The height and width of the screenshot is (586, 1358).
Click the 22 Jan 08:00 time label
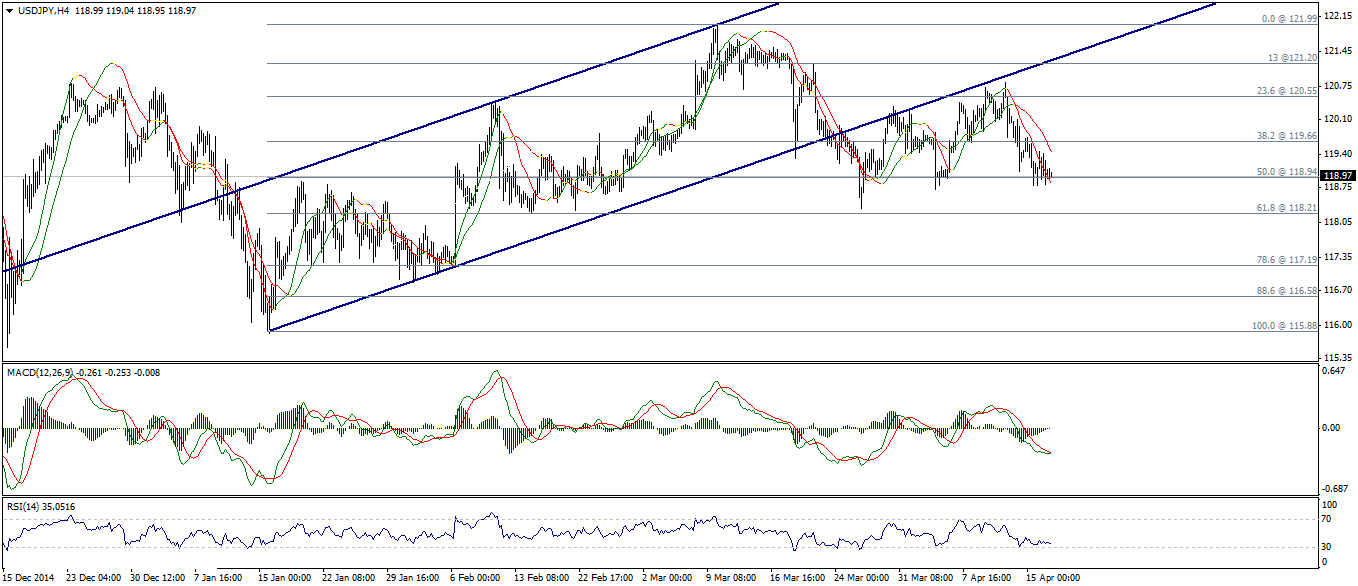(348, 577)
